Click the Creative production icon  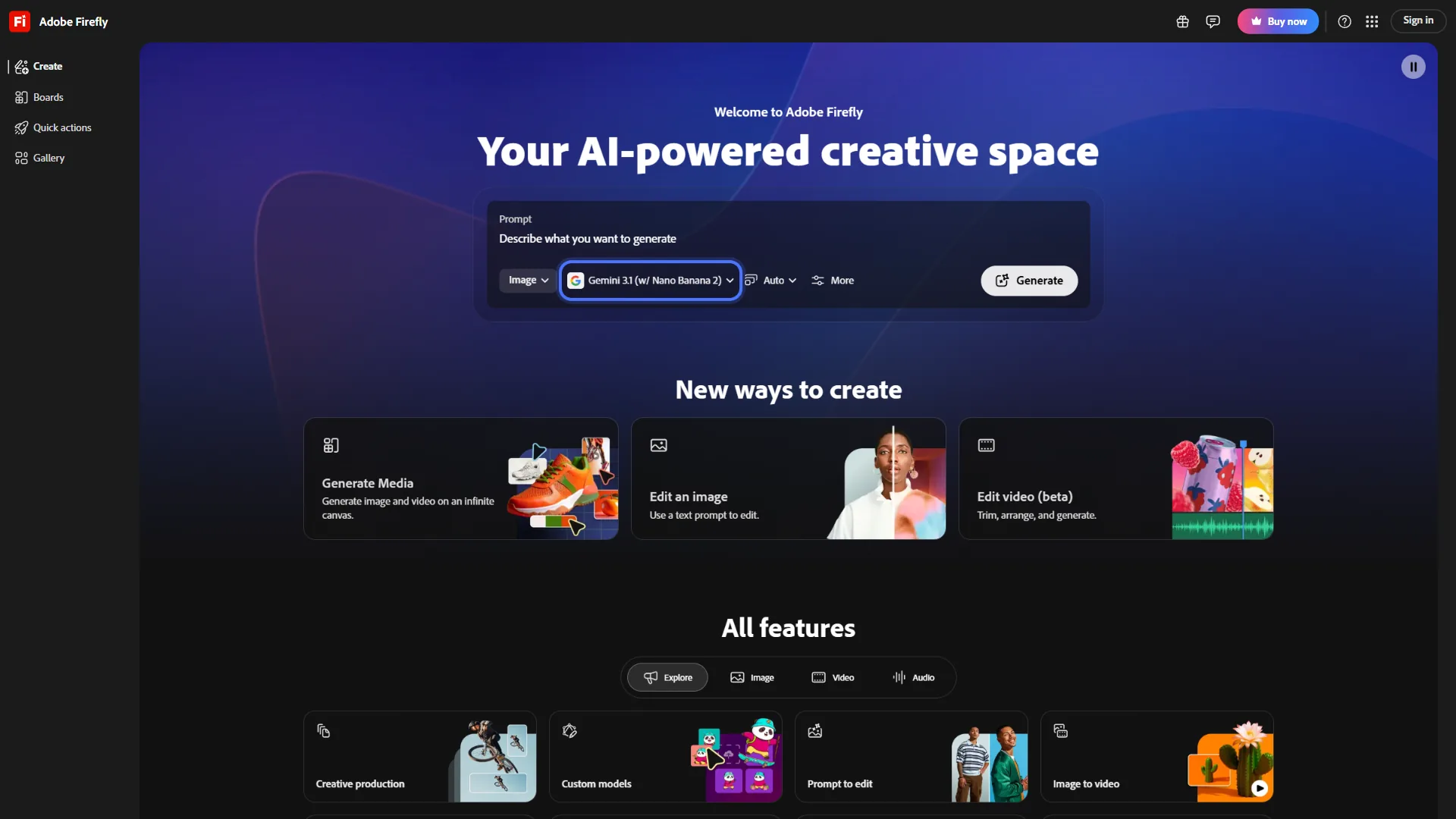click(324, 731)
